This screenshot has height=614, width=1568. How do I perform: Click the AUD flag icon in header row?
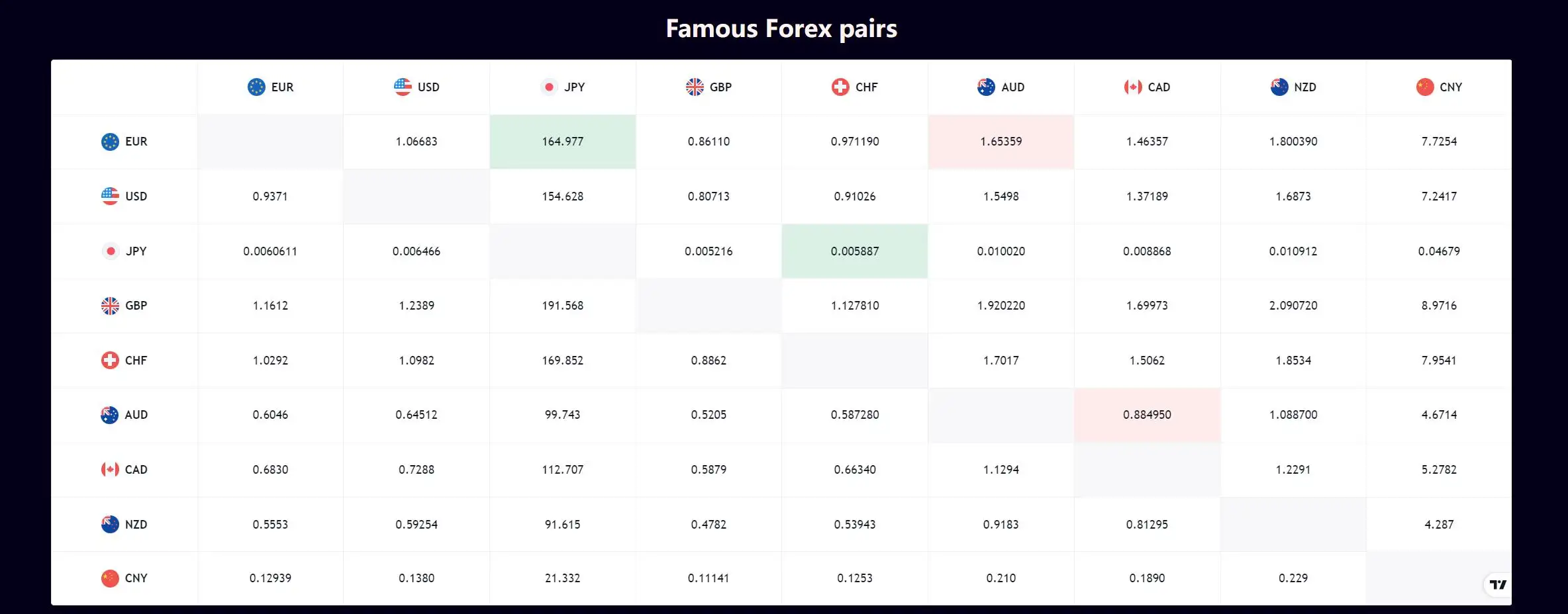pos(986,87)
